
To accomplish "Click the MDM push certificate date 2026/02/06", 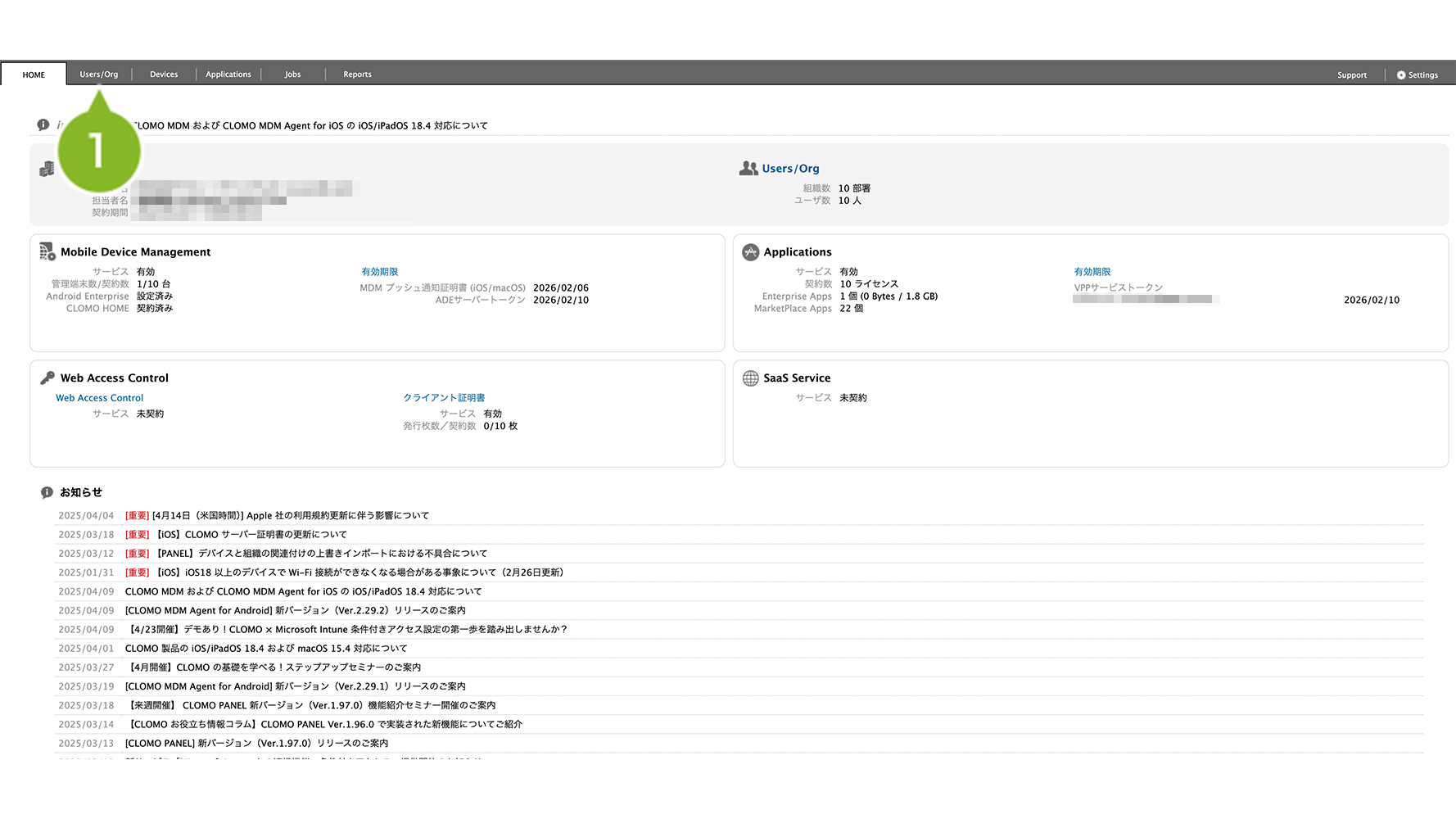I will 561,288.
